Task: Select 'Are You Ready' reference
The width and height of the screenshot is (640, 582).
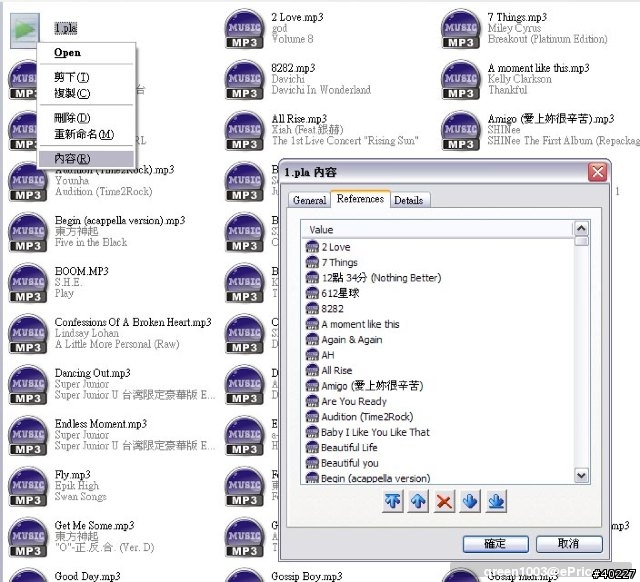Action: pyautogui.click(x=354, y=401)
